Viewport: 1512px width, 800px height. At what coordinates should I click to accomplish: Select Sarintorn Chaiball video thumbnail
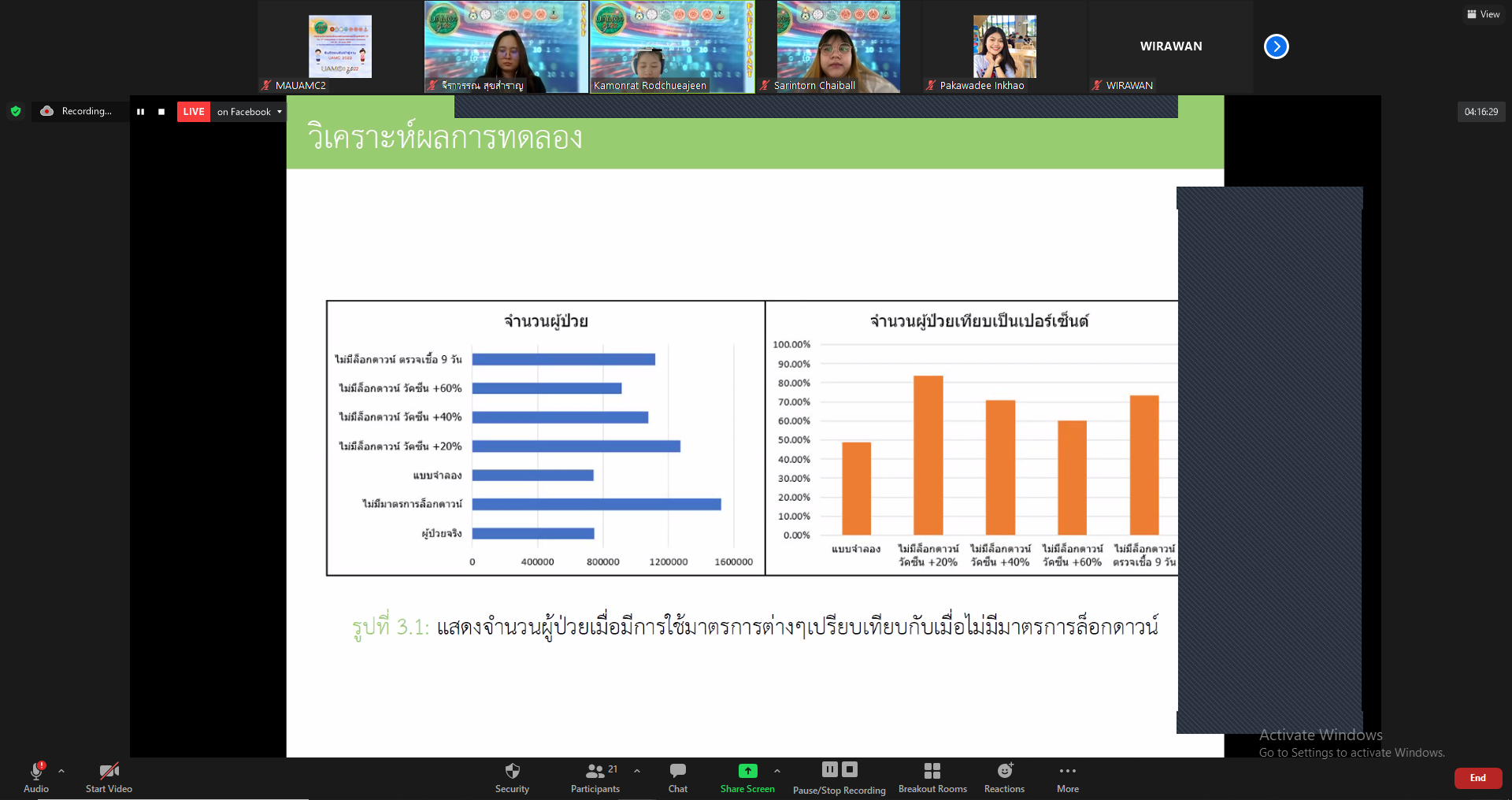pyautogui.click(x=838, y=46)
